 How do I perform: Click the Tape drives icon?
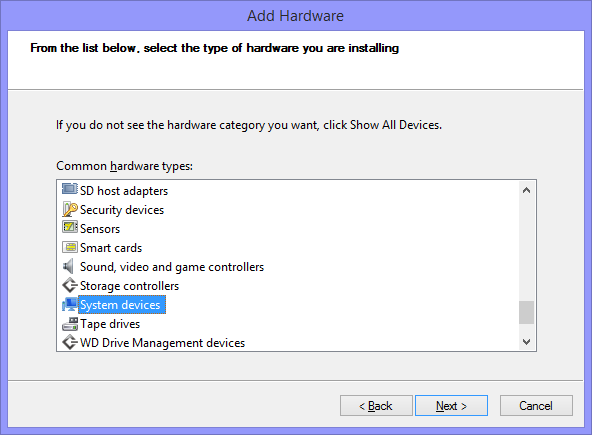pyautogui.click(x=69, y=324)
